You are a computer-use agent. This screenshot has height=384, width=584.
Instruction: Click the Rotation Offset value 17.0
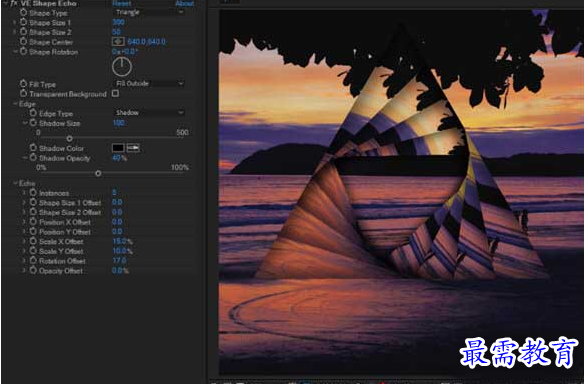click(119, 260)
